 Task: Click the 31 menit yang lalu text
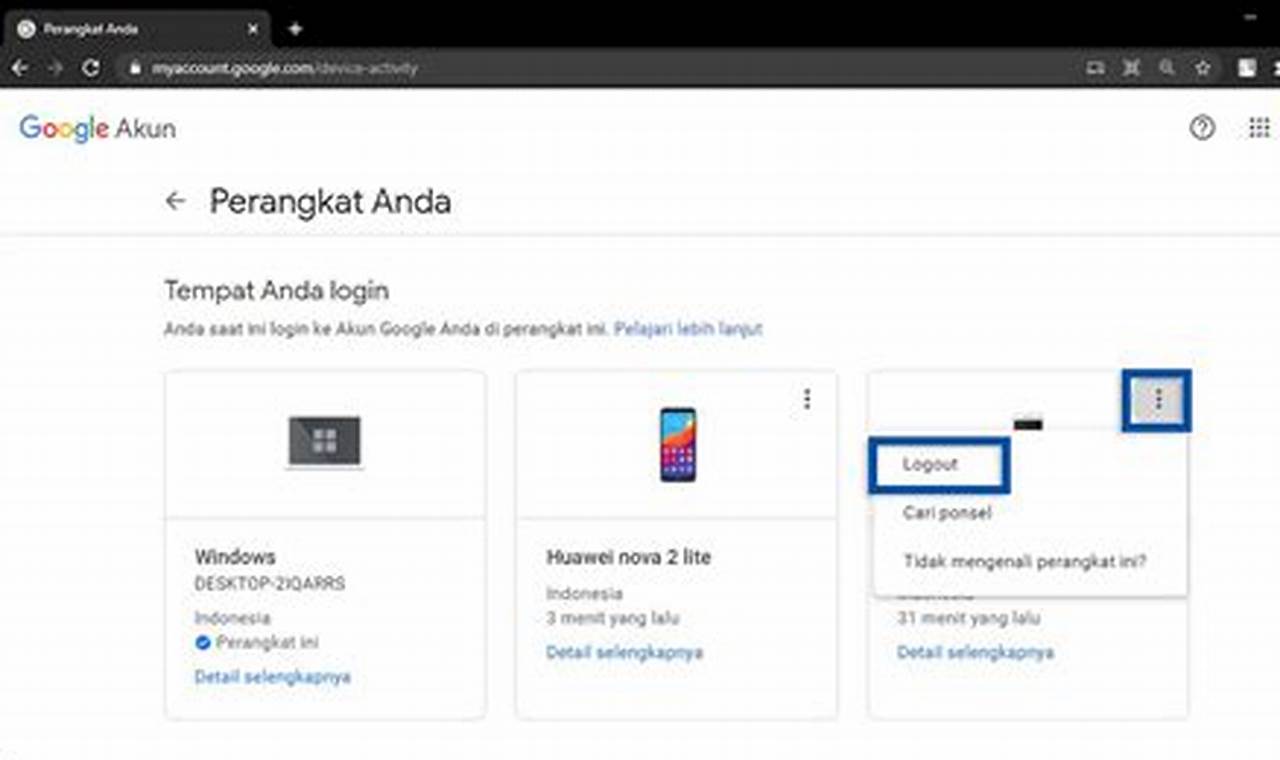[x=968, y=618]
